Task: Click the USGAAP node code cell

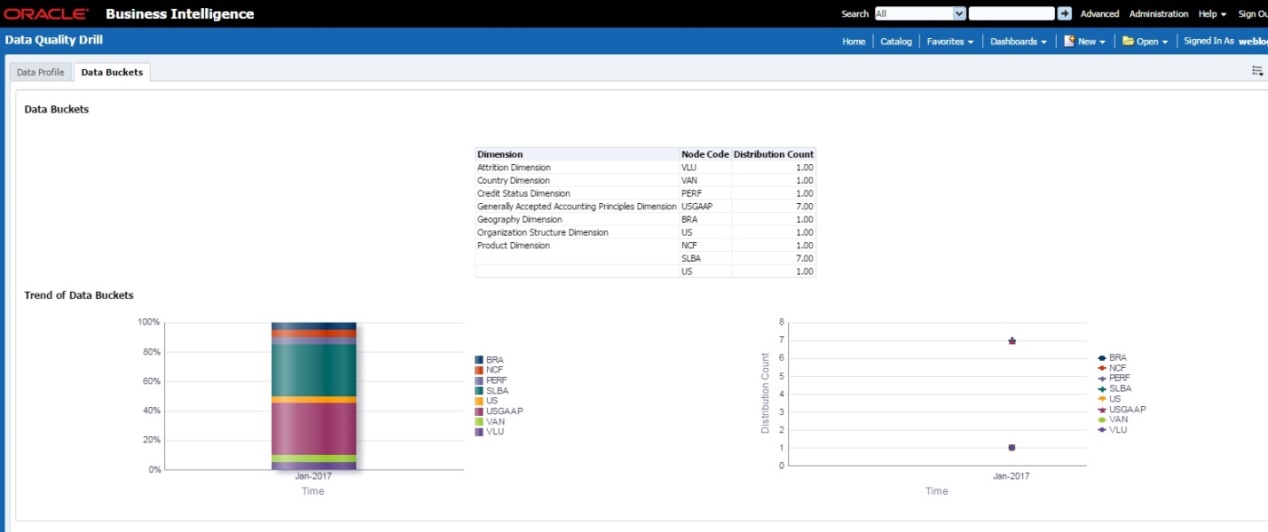Action: (705, 206)
